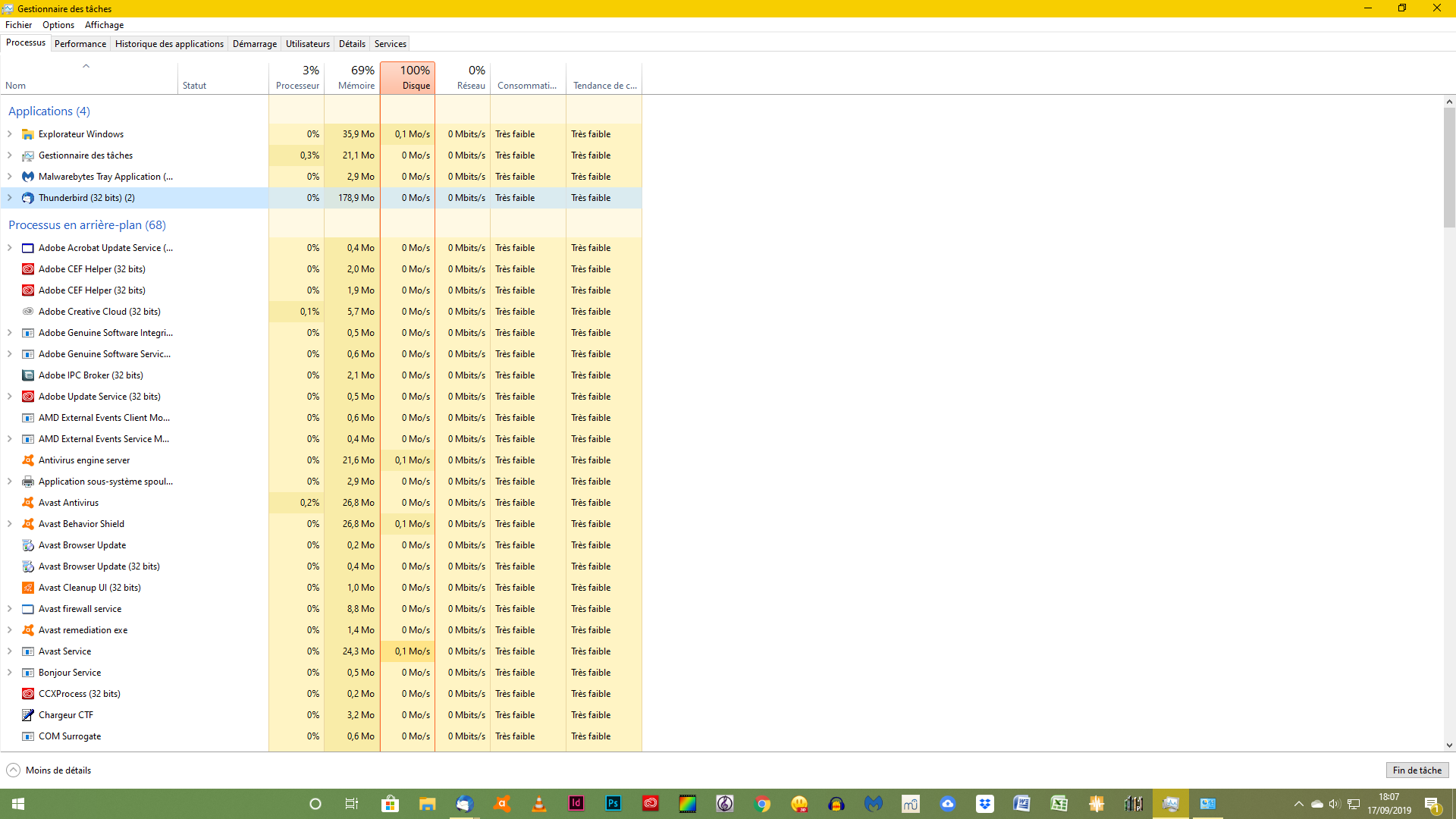Image resolution: width=1456 pixels, height=819 pixels.
Task: Click the Gestionnaire des tâches process icon
Action: [x=28, y=155]
